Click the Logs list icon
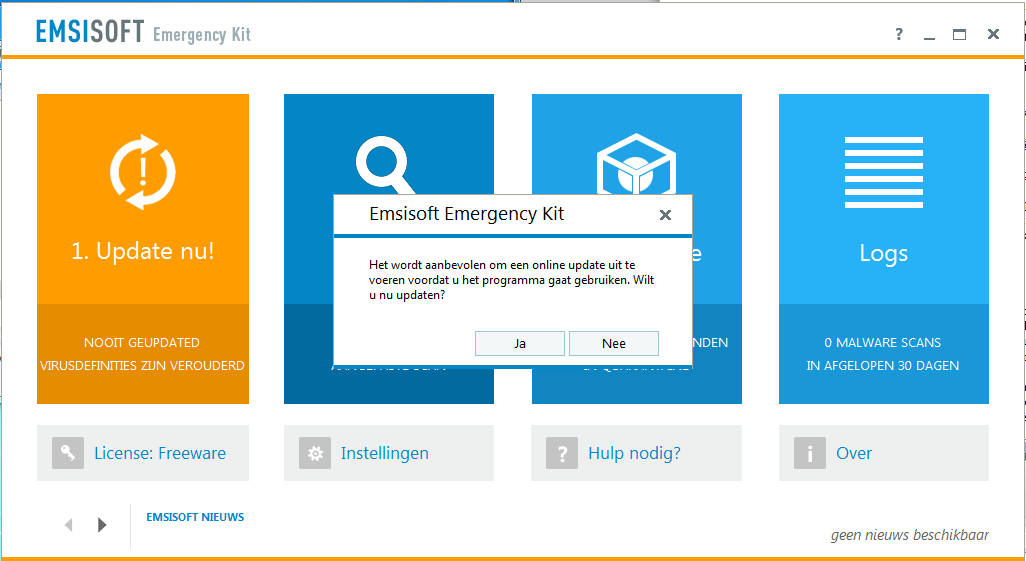Viewport: 1026px width, 561px height. (883, 172)
